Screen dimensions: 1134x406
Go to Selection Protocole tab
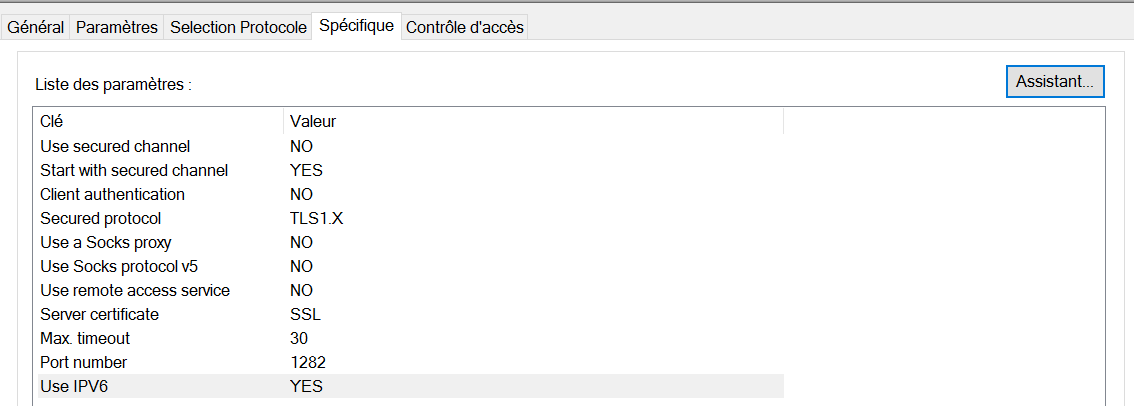tap(238, 27)
